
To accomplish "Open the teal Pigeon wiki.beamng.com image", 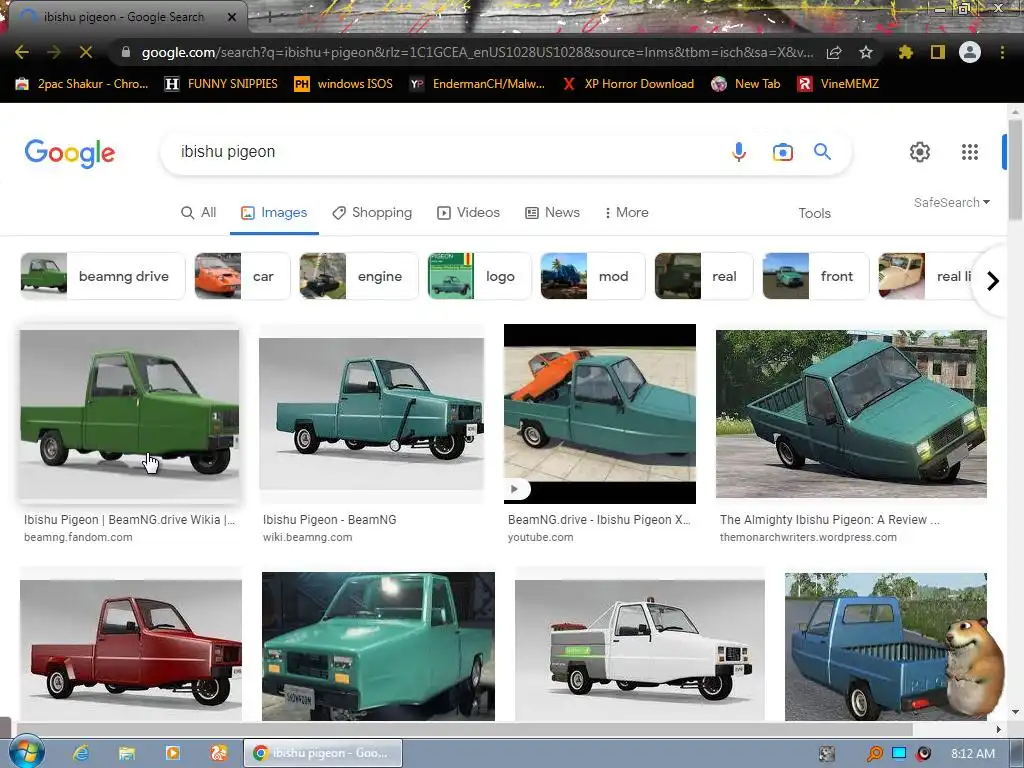I will click(372, 413).
